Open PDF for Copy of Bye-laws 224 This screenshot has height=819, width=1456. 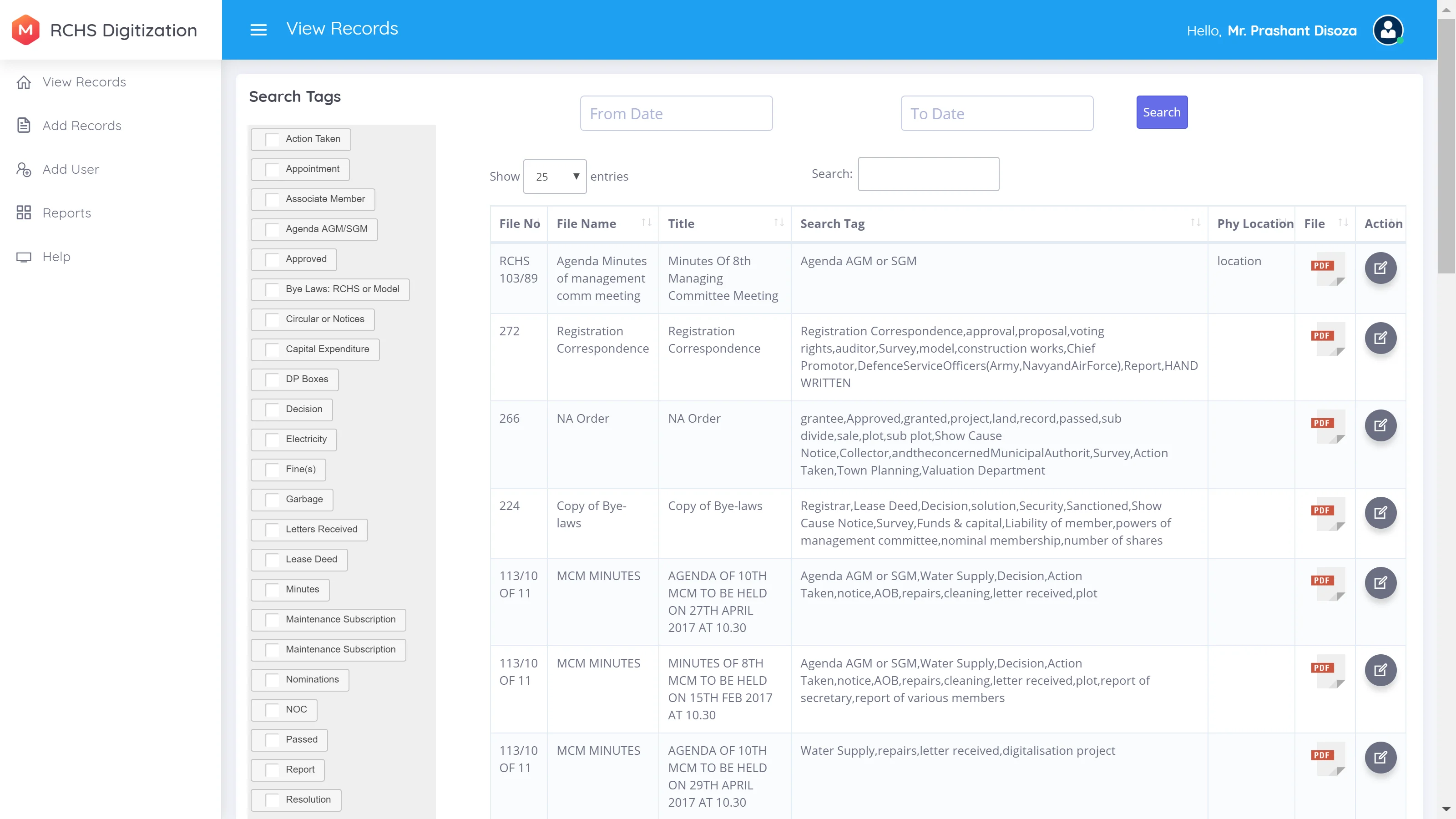point(1327,514)
